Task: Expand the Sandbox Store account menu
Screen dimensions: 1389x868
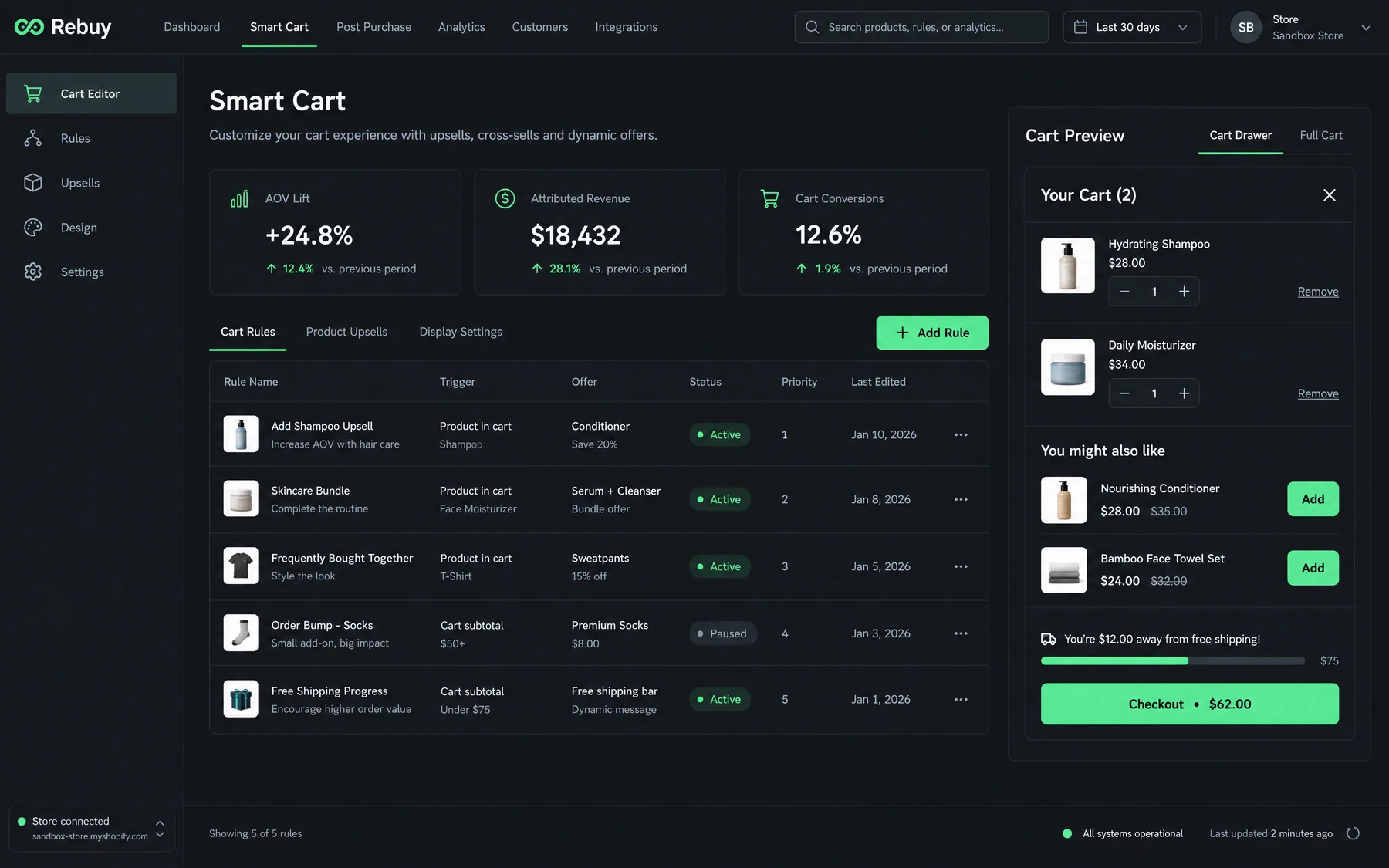Action: pos(1366,27)
